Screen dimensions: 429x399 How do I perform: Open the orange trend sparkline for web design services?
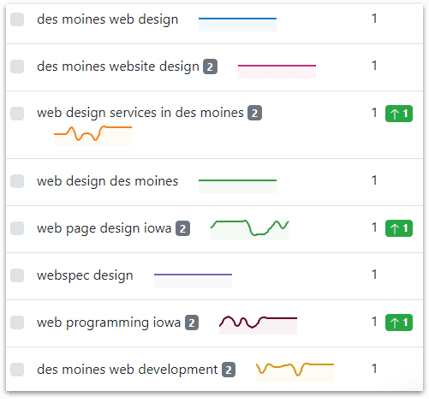click(93, 136)
